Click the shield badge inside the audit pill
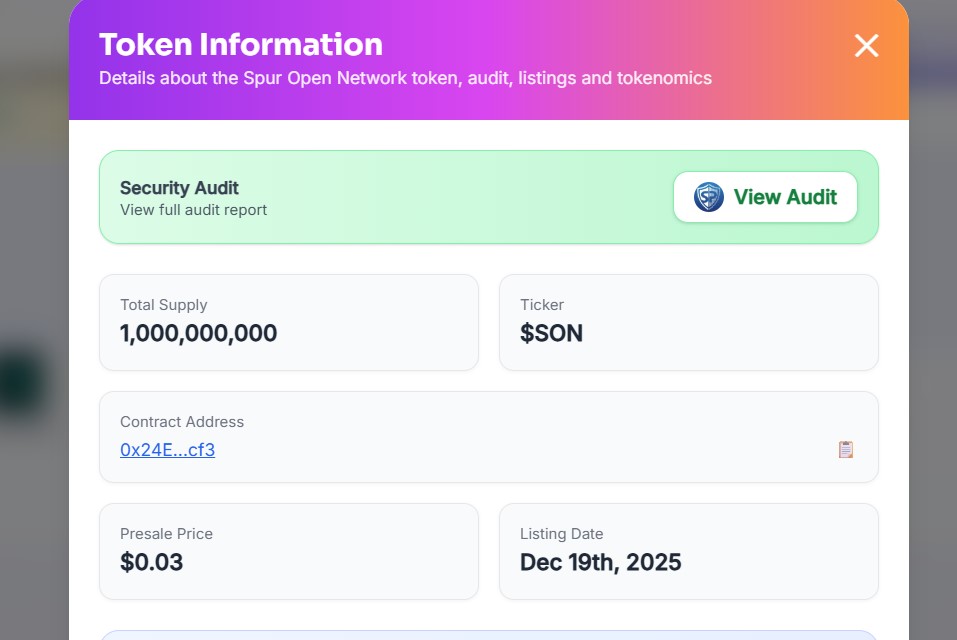The width and height of the screenshot is (957, 640). point(707,197)
